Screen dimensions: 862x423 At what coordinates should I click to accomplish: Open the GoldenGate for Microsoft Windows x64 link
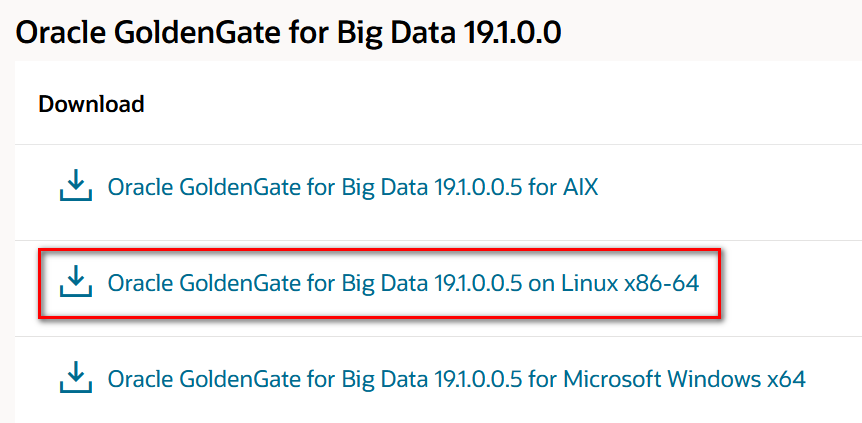tap(456, 379)
